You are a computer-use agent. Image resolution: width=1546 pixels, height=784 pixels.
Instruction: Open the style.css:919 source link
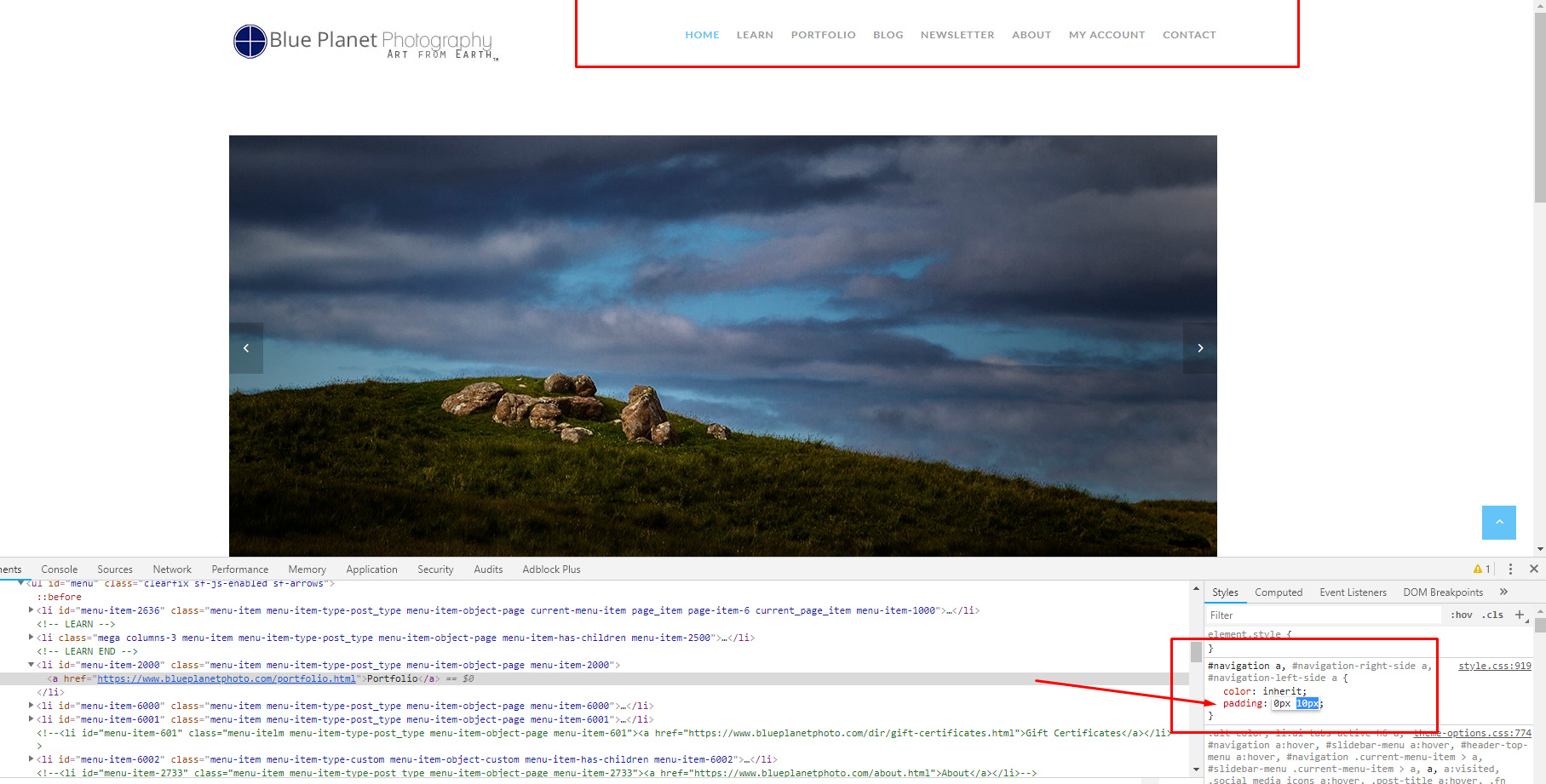[x=1495, y=667]
